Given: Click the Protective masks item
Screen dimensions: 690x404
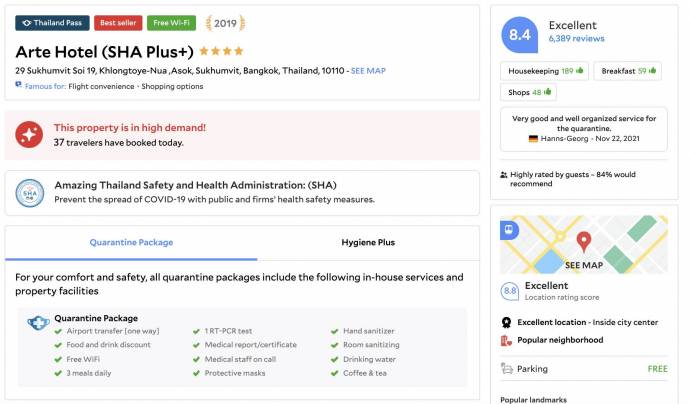Looking at the screenshot, I should click(235, 373).
